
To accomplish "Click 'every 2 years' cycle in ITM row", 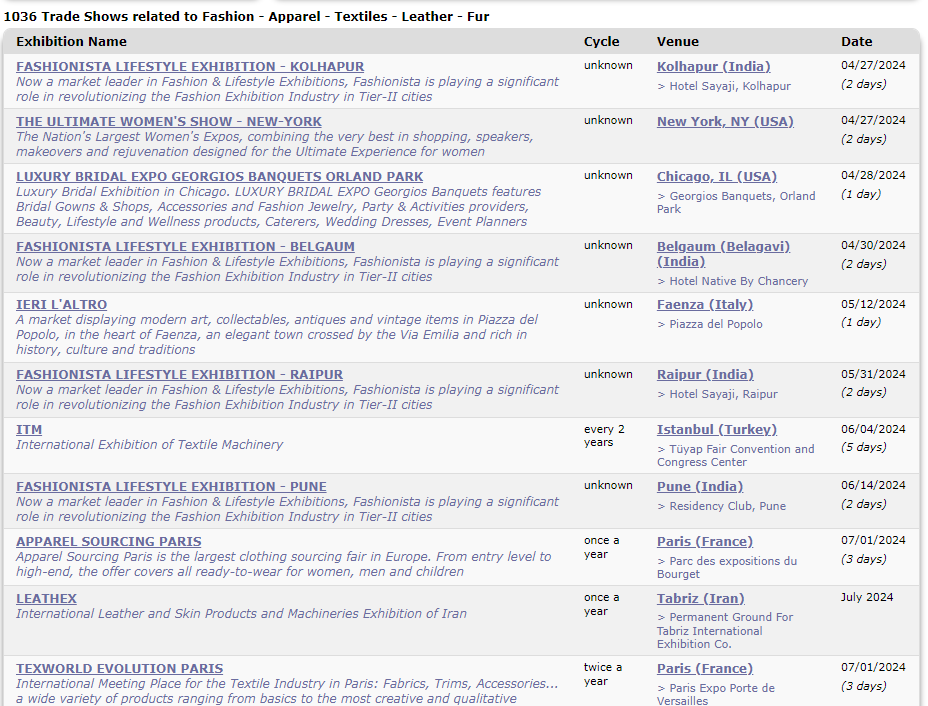I will [x=604, y=436].
